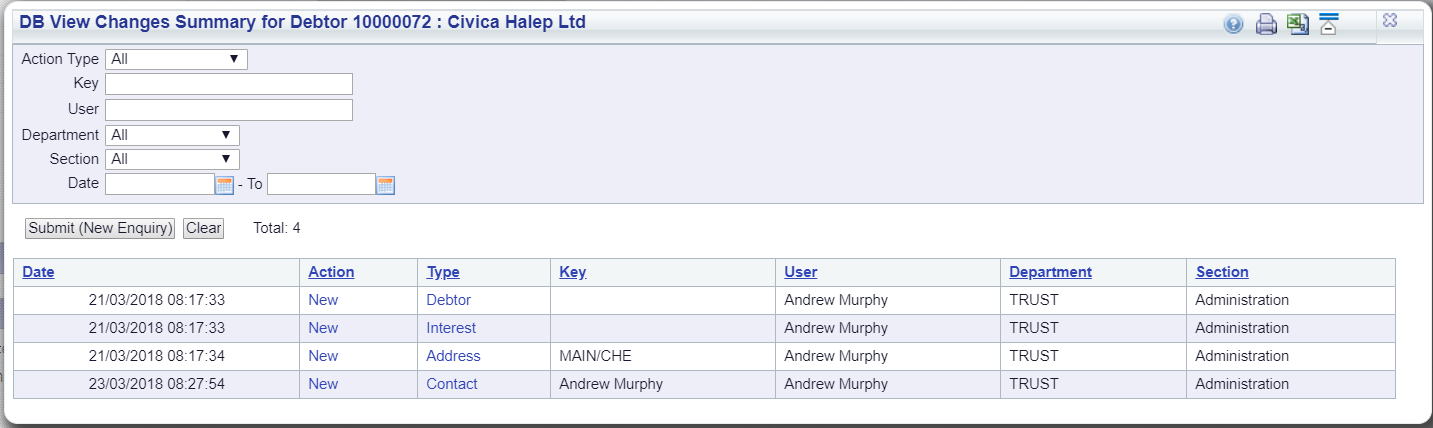Viewport: 1433px width, 428px height.
Task: Export results to Excel
Action: click(x=1298, y=25)
